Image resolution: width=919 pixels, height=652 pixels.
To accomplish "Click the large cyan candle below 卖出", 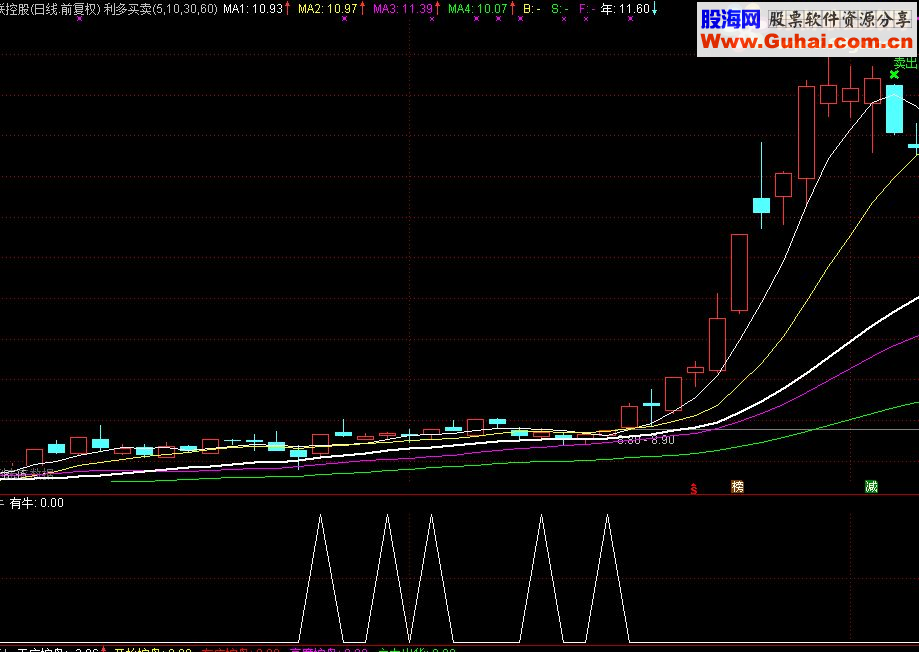I will 894,109.
